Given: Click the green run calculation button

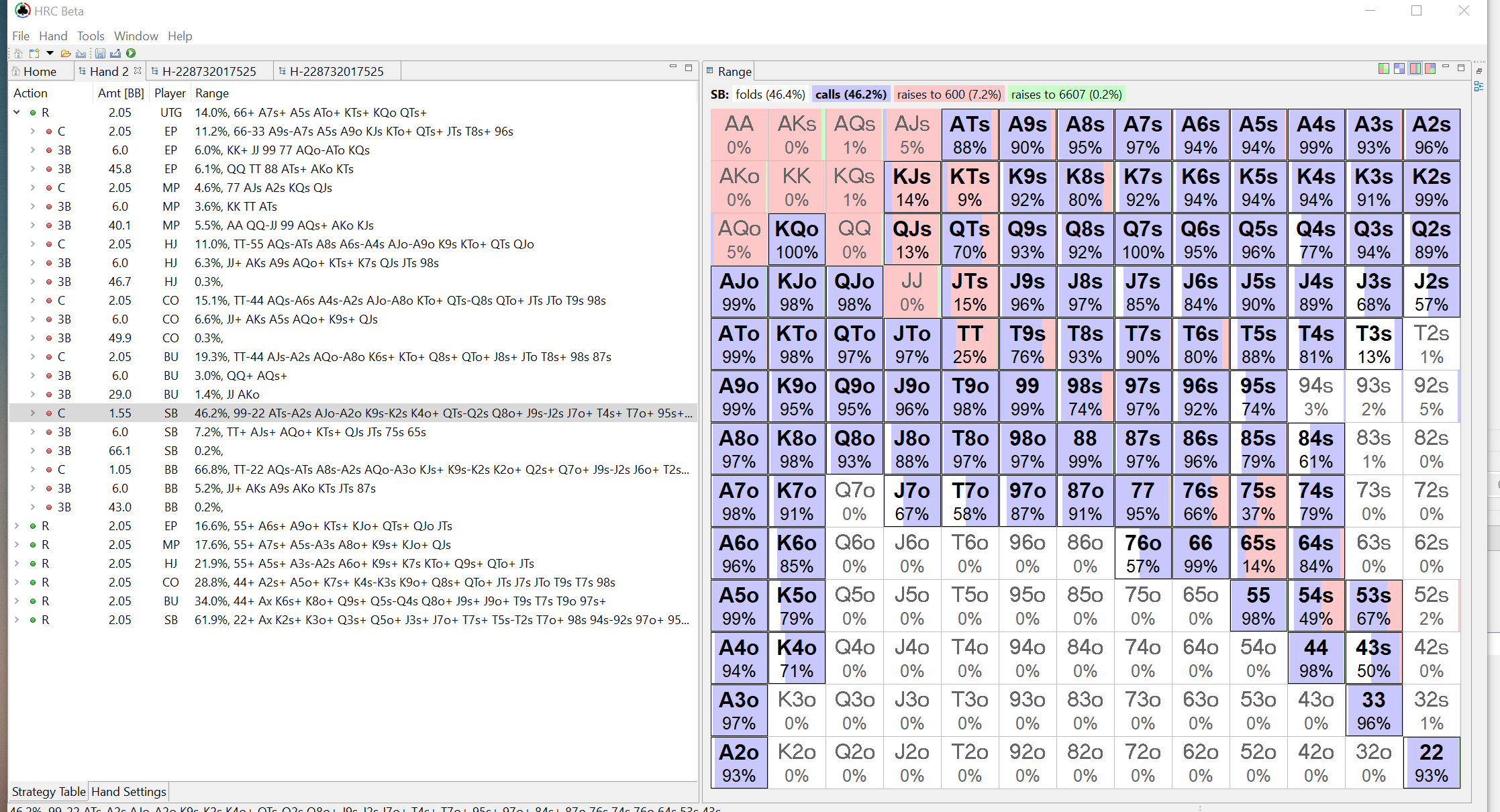Looking at the screenshot, I should pos(131,53).
